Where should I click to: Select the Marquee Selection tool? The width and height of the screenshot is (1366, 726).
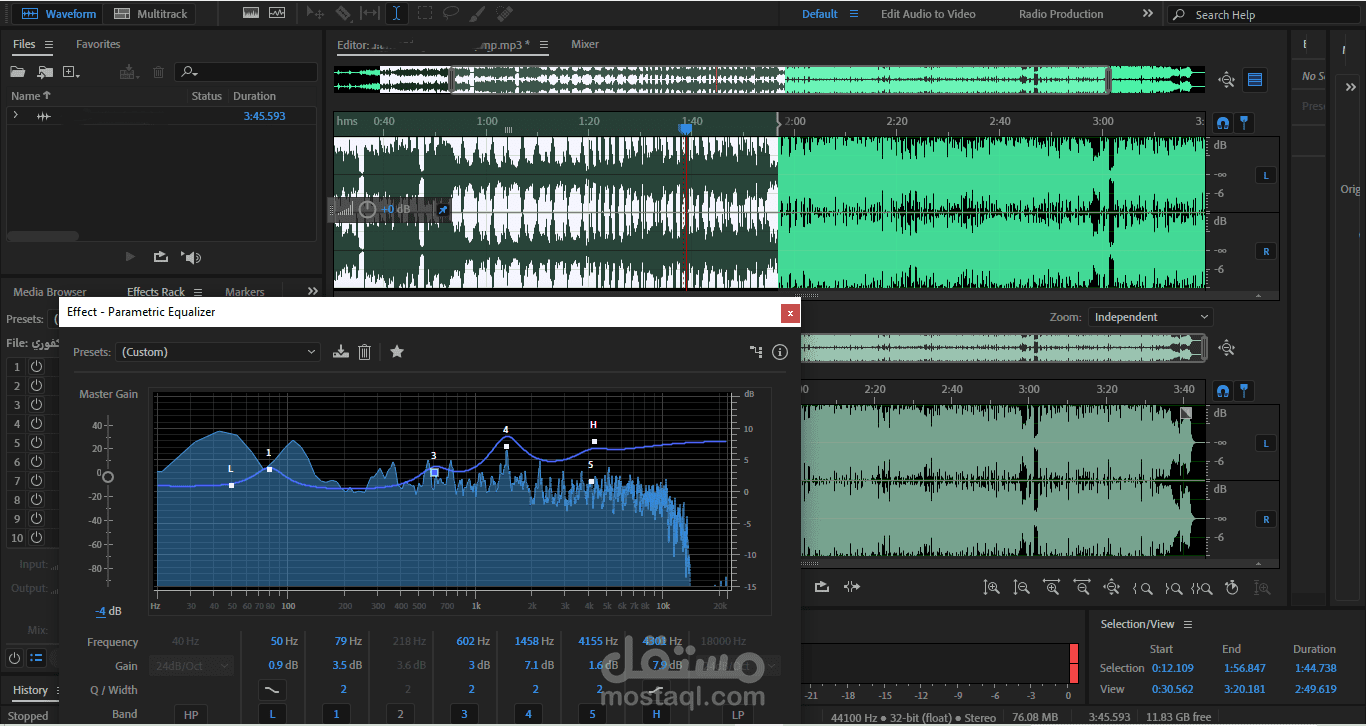[x=424, y=13]
